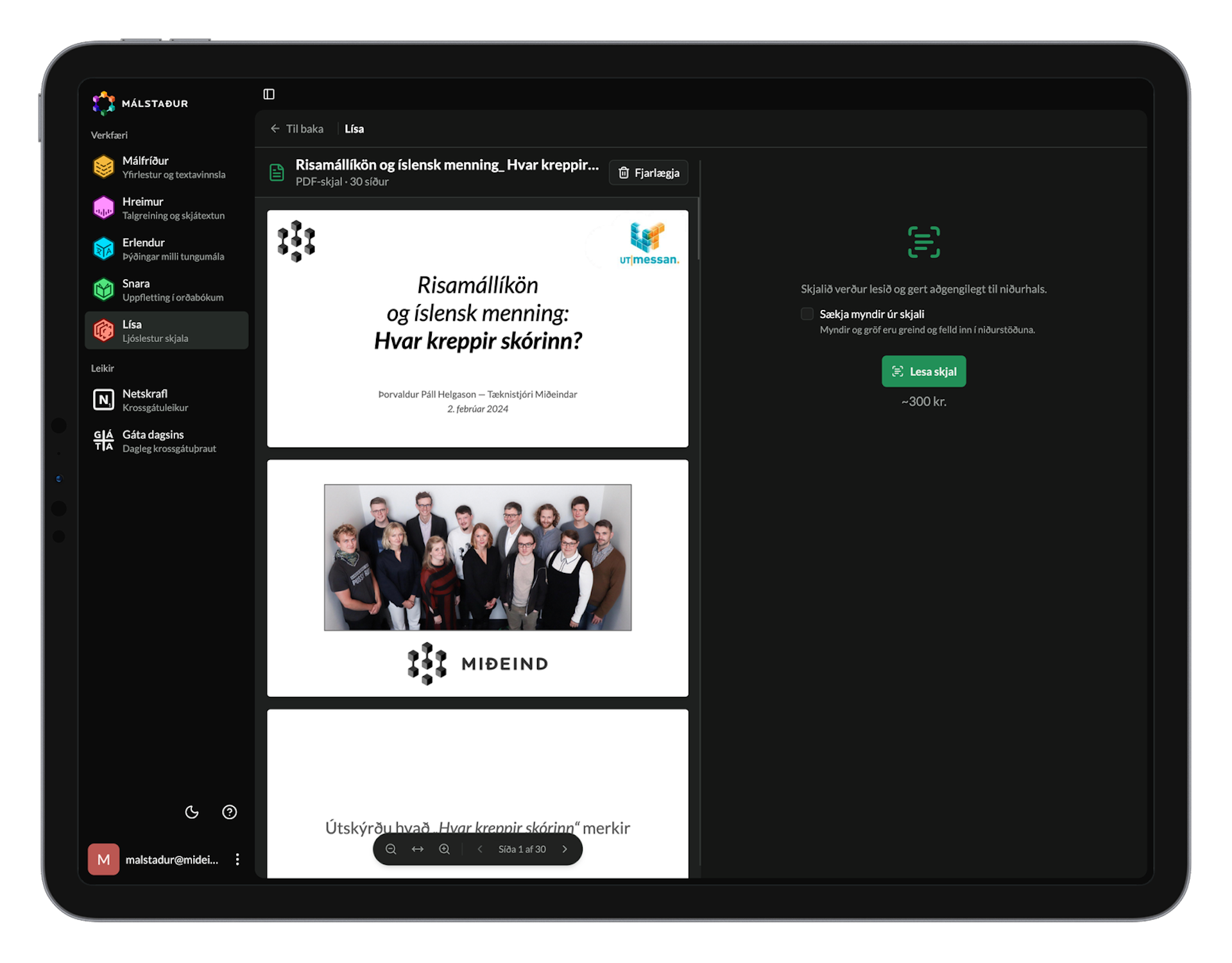Open the help question mark icon
The image size is (1232, 963).
[x=229, y=812]
